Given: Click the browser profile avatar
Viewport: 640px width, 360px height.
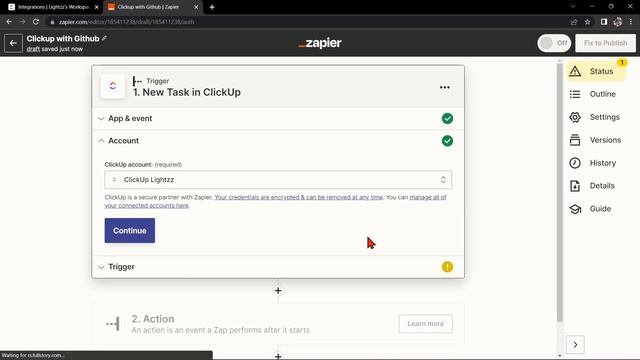Looking at the screenshot, I should point(618,22).
